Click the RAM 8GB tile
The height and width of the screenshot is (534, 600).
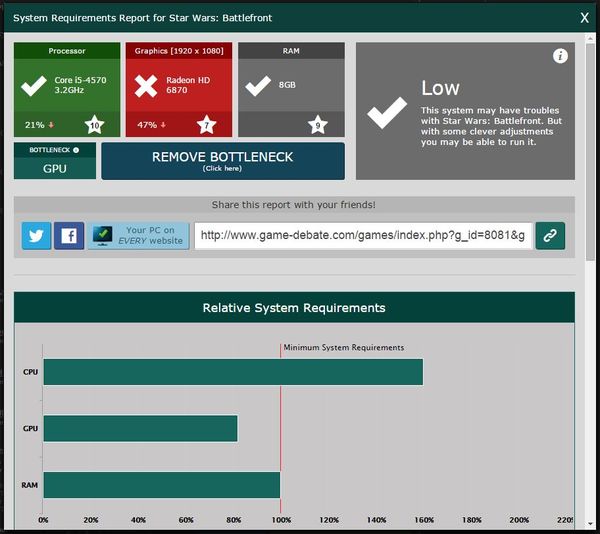[291, 86]
